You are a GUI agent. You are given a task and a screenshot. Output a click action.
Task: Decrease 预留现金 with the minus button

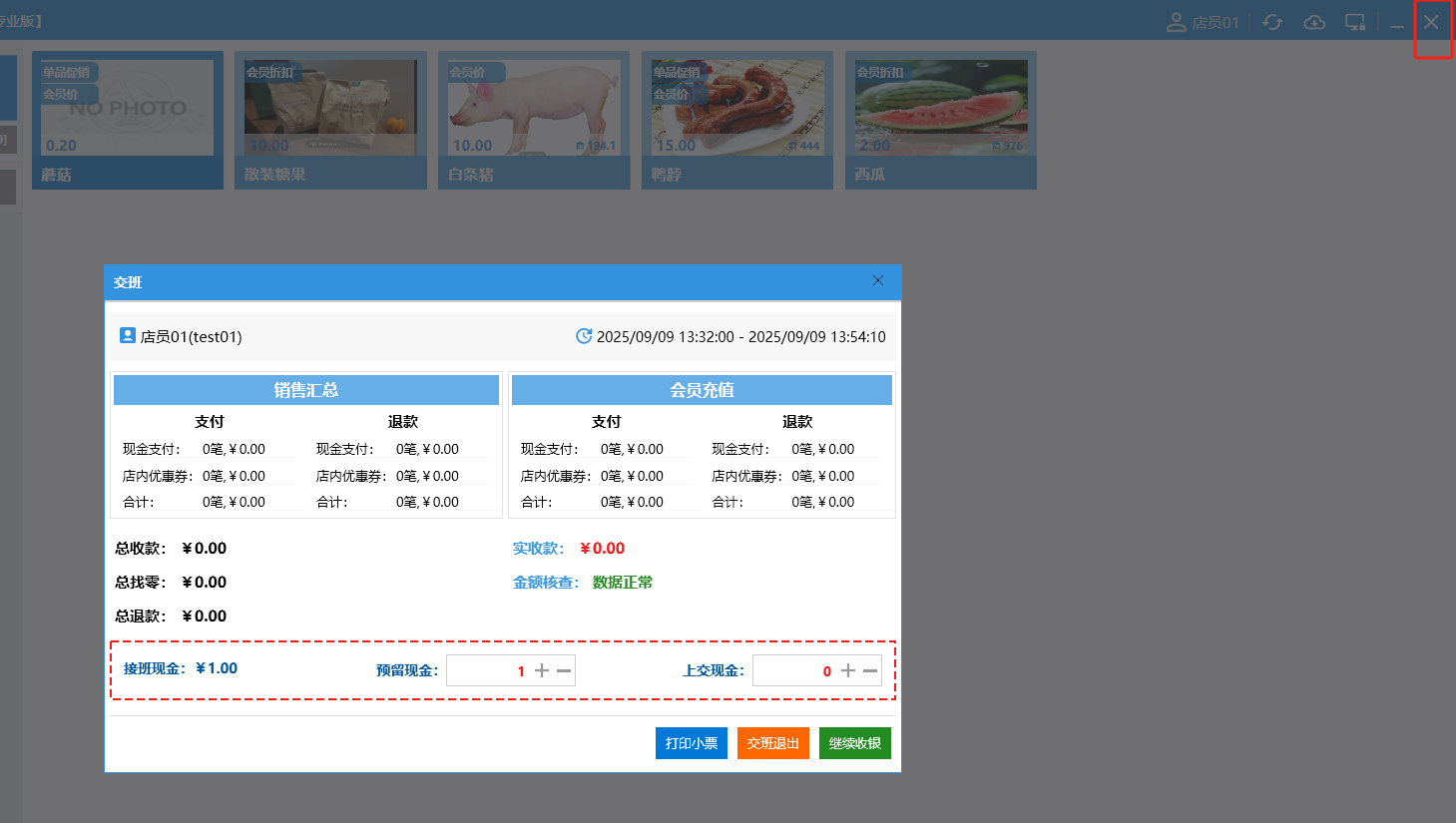point(564,670)
